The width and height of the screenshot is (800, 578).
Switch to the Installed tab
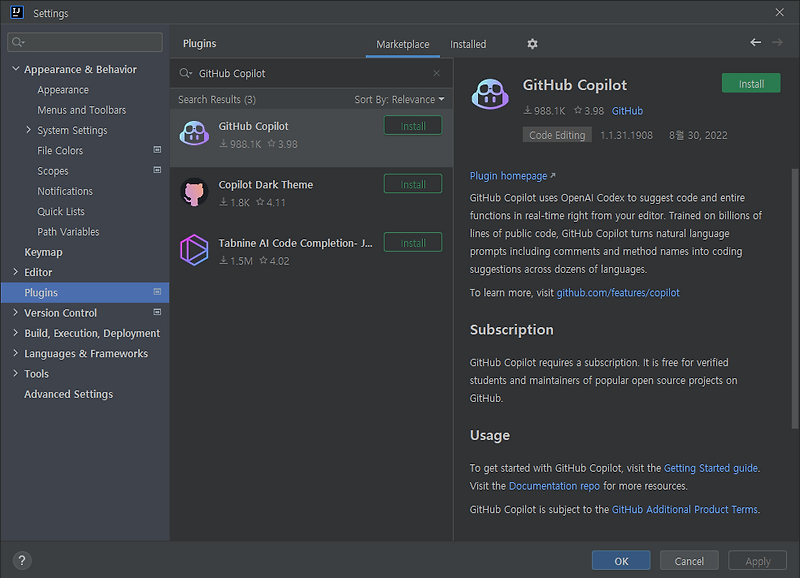(x=467, y=44)
